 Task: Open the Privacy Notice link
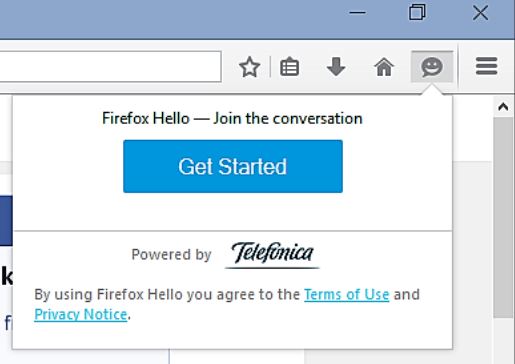tap(81, 315)
